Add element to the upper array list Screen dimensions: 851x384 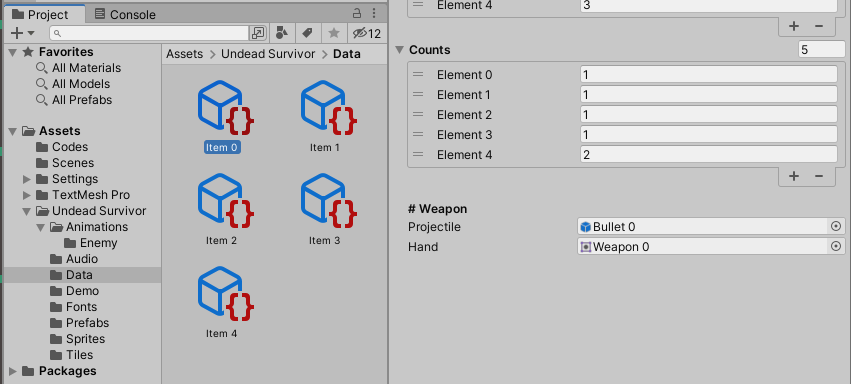coord(793,26)
